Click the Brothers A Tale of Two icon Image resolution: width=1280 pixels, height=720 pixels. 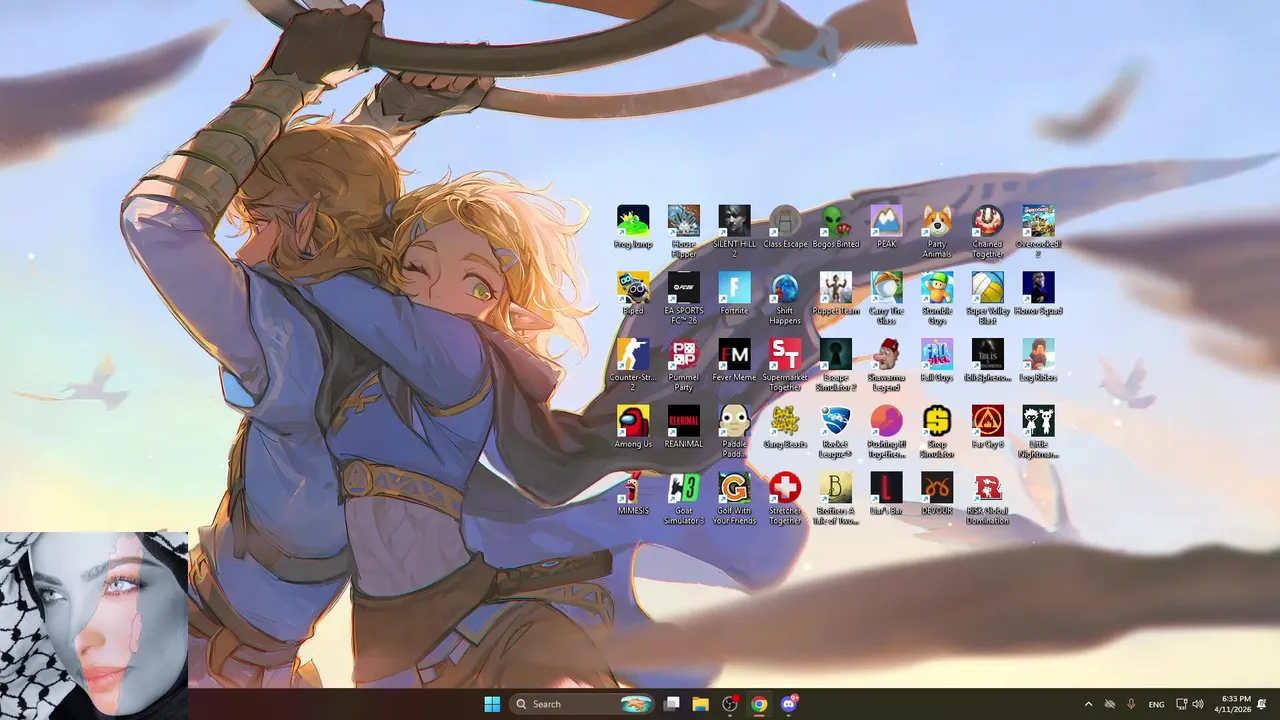coord(836,500)
